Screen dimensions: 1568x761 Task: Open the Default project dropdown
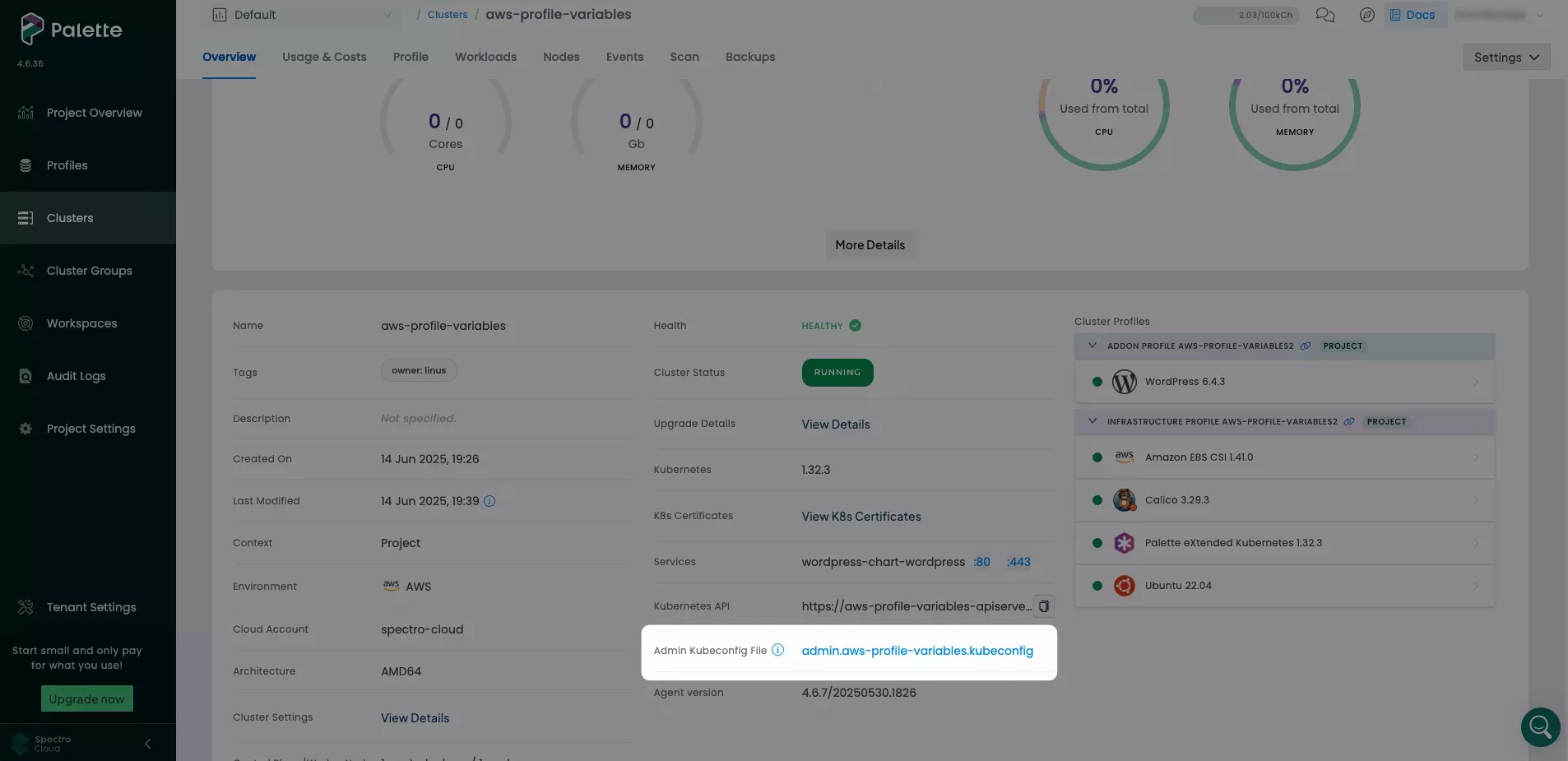(x=302, y=15)
